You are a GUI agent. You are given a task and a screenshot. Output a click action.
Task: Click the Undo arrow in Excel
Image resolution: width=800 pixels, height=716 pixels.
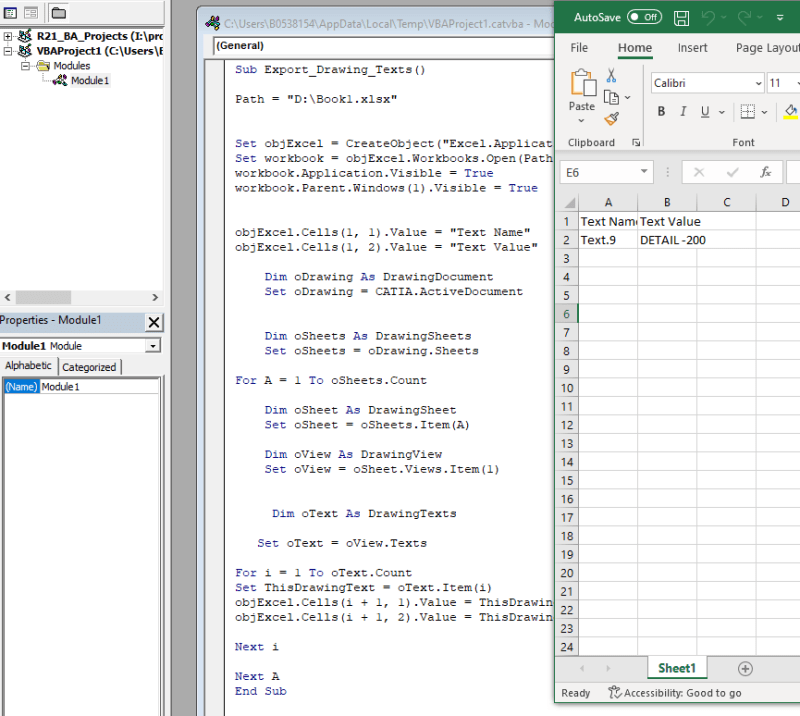pos(708,17)
